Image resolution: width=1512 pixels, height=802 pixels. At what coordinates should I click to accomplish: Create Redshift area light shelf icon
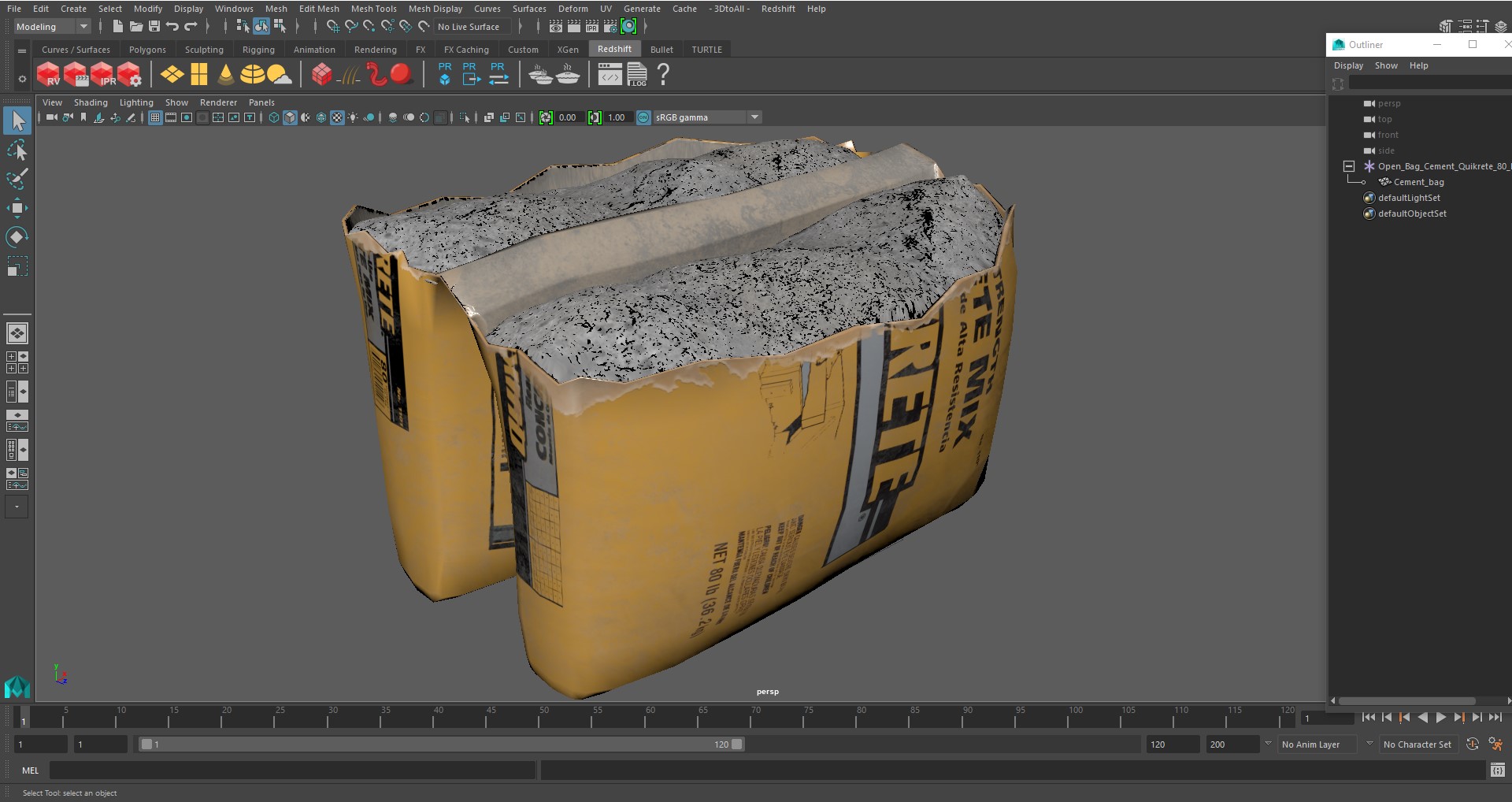click(172, 75)
